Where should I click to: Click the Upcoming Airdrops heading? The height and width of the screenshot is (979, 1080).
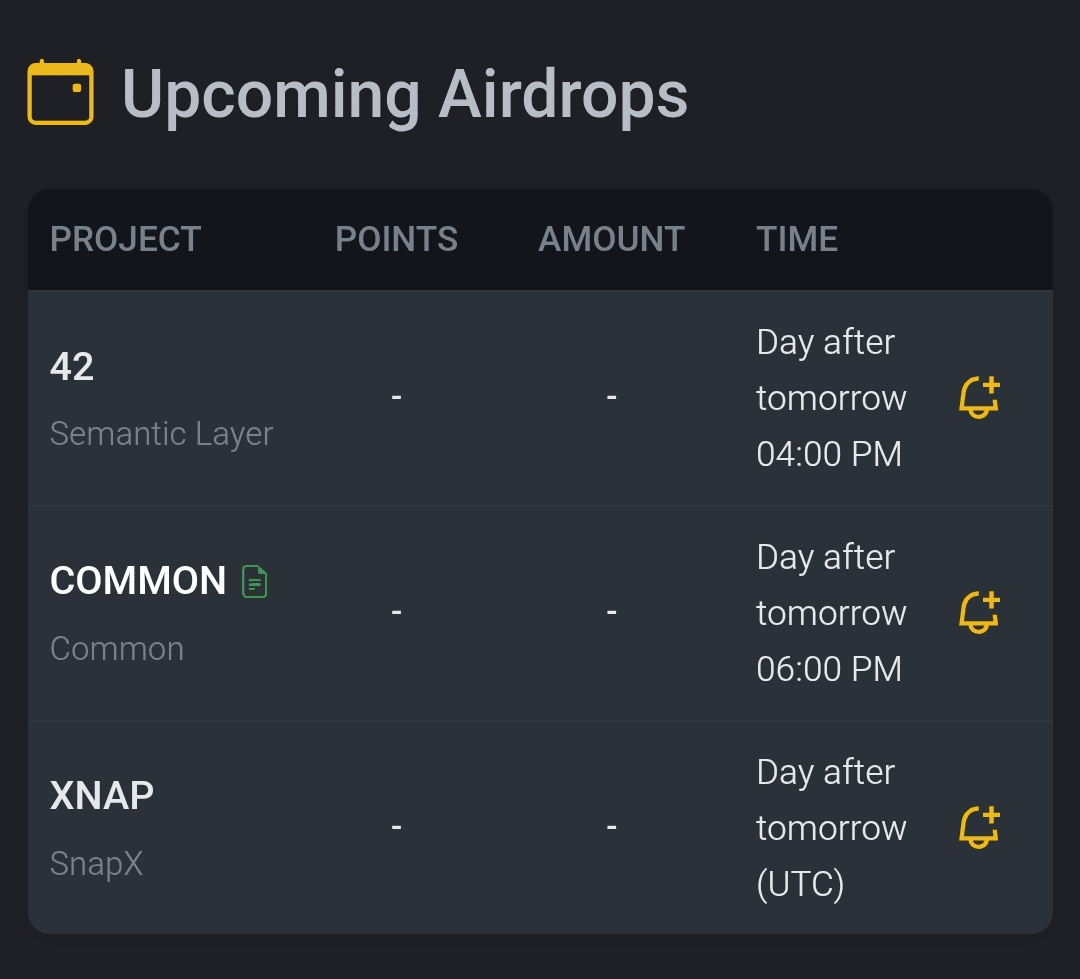(x=405, y=95)
